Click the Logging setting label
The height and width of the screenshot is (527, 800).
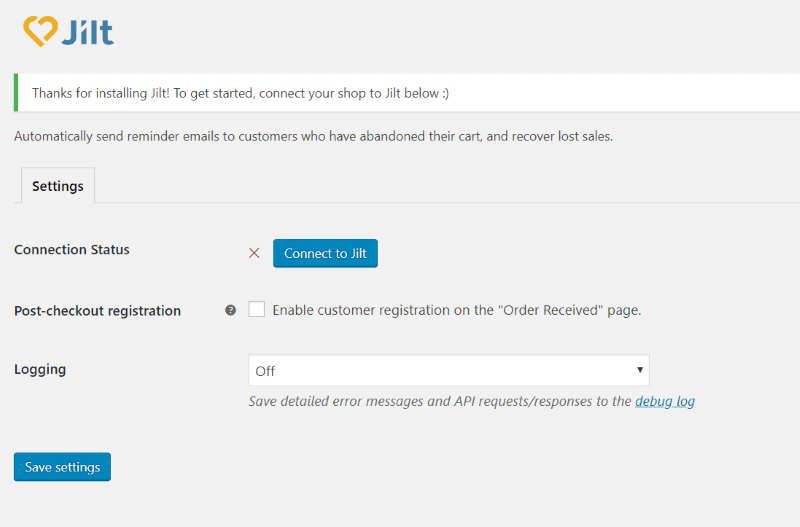pos(40,369)
